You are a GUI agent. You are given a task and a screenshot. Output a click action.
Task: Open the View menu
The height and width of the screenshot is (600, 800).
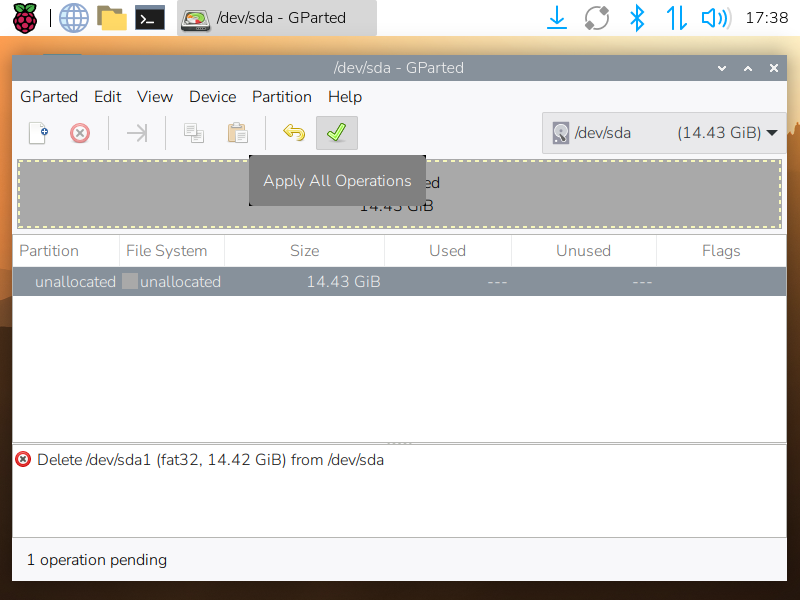(x=155, y=97)
